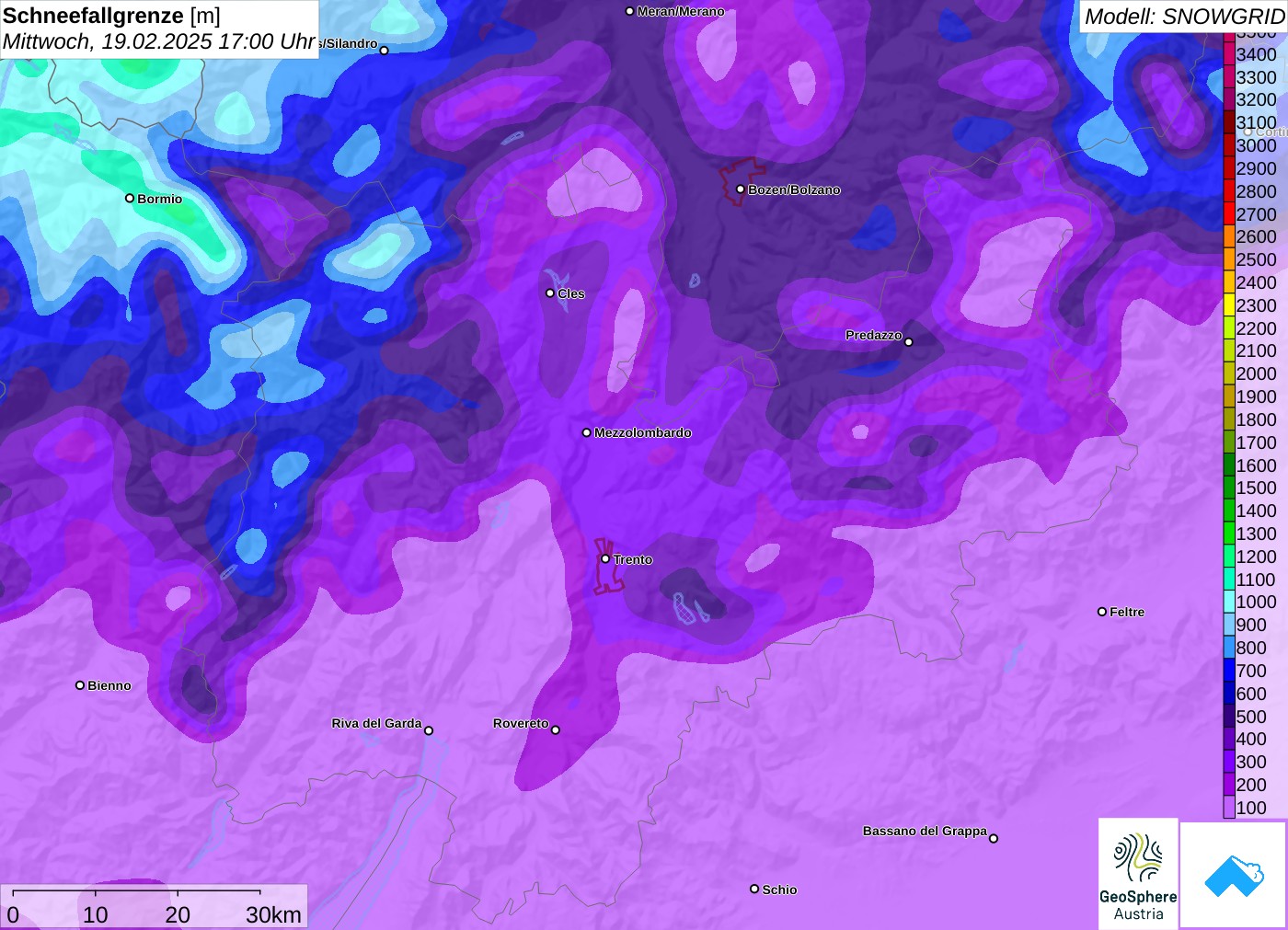1288x930 pixels.
Task: Click the 400 legend value
Action: tap(1251, 739)
